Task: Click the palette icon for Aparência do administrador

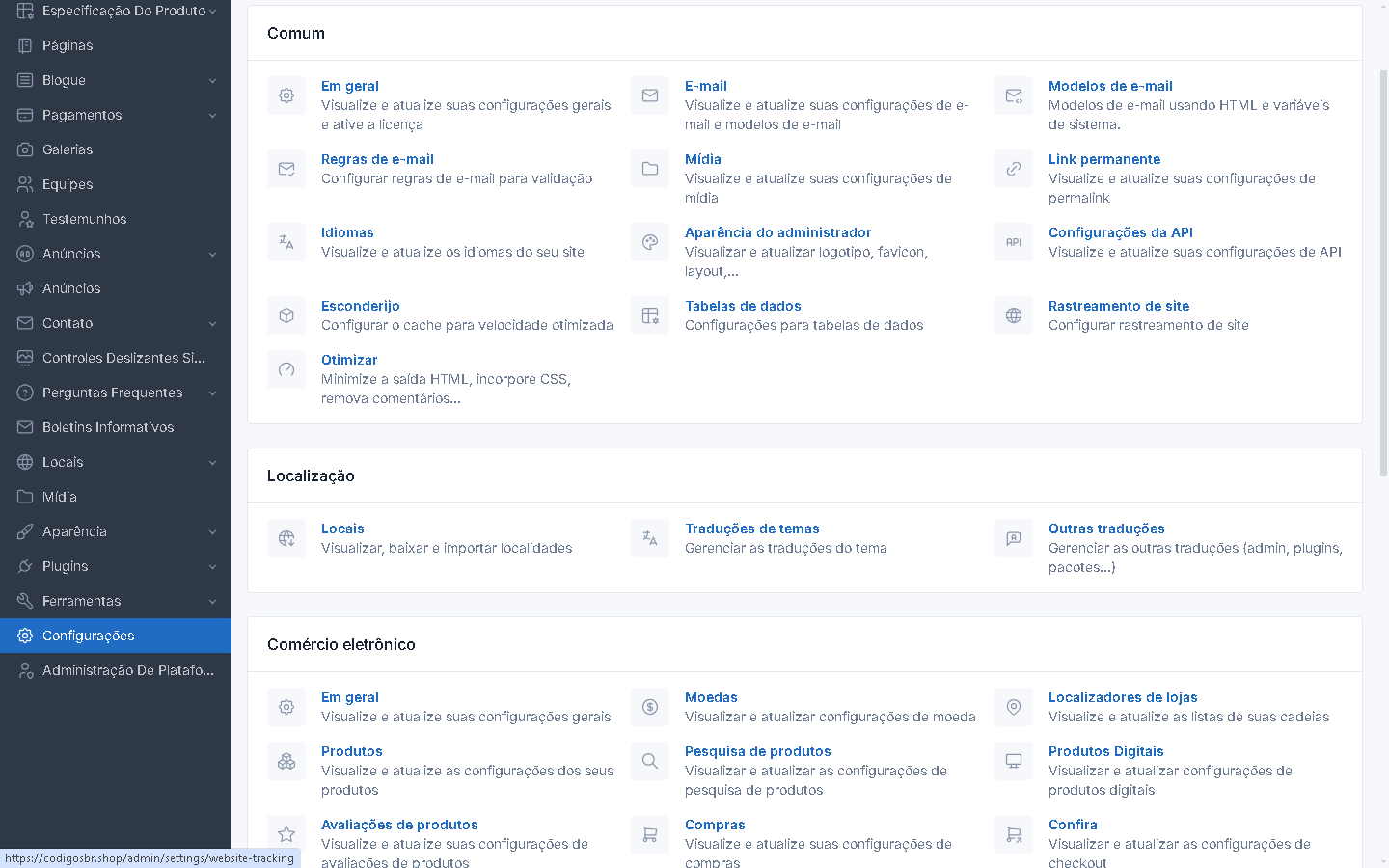Action: click(x=650, y=242)
